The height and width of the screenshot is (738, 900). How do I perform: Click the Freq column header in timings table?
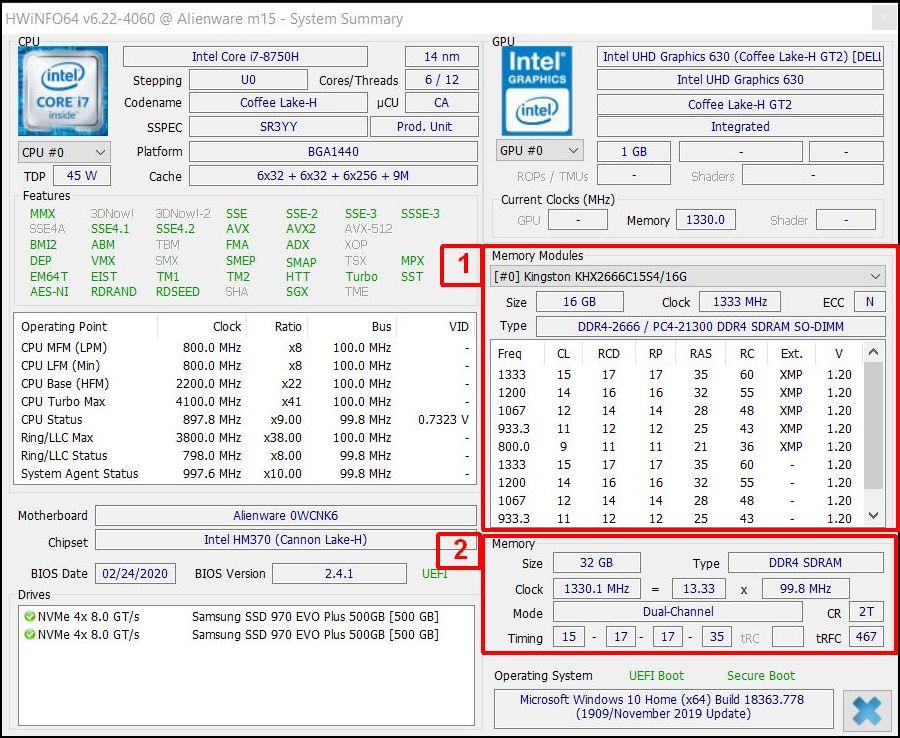510,354
